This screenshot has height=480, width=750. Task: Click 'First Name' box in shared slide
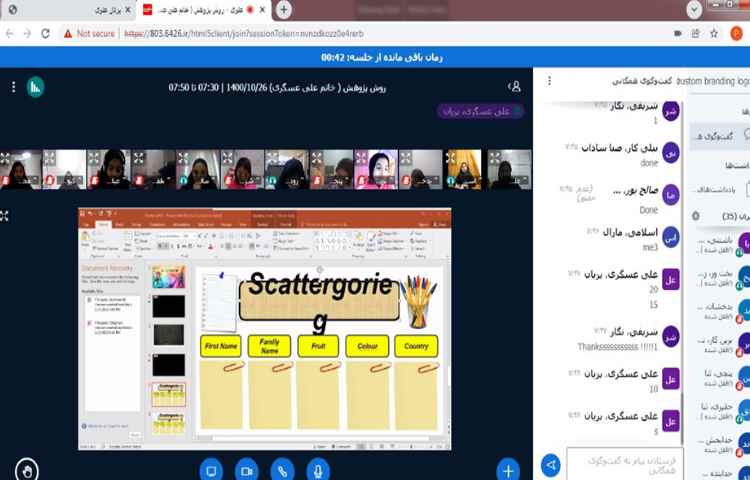click(x=221, y=346)
